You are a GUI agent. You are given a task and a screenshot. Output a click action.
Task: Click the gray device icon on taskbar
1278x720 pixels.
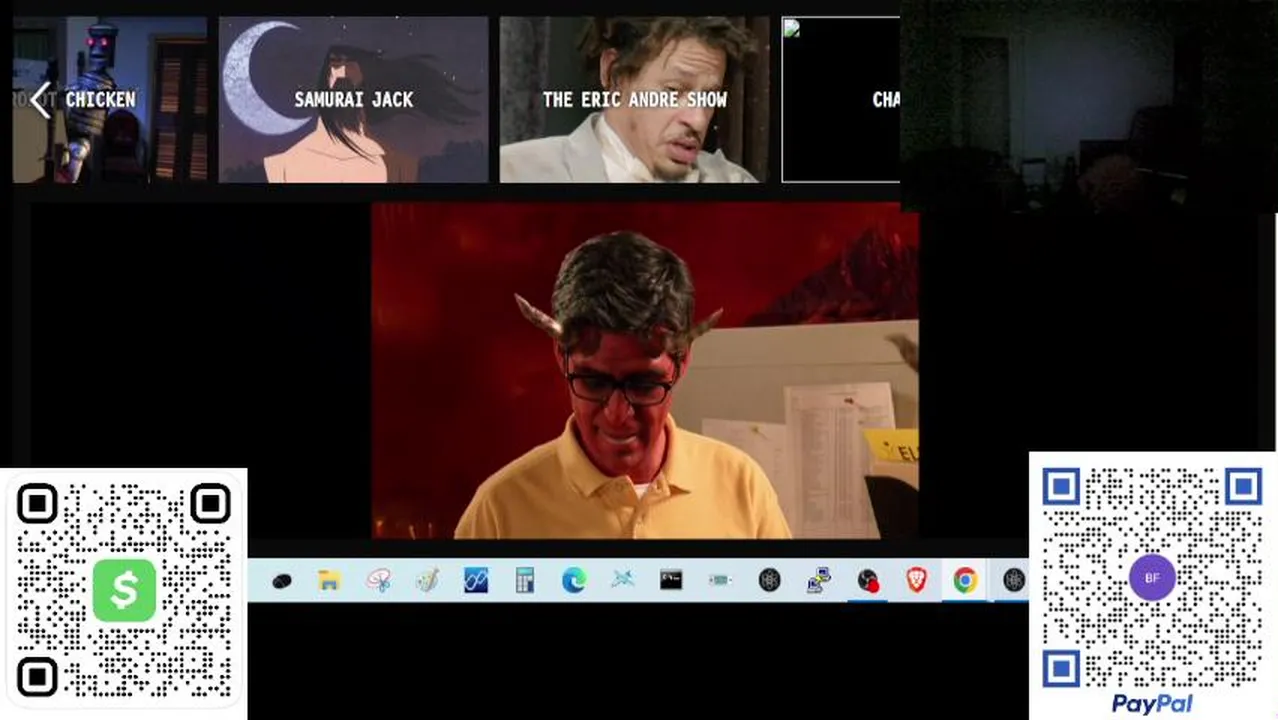click(720, 580)
